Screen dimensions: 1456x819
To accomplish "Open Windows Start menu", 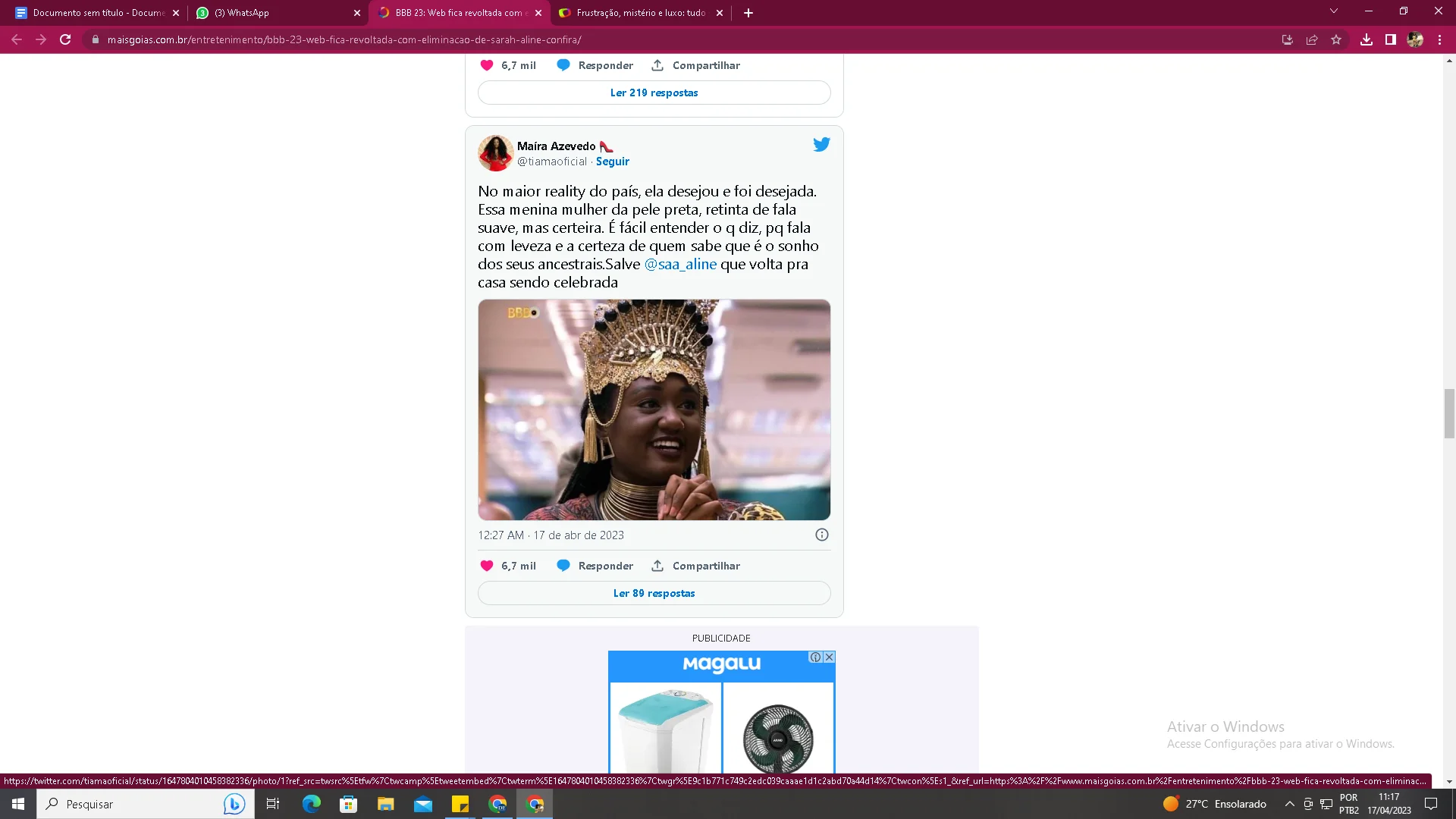I will [x=18, y=804].
